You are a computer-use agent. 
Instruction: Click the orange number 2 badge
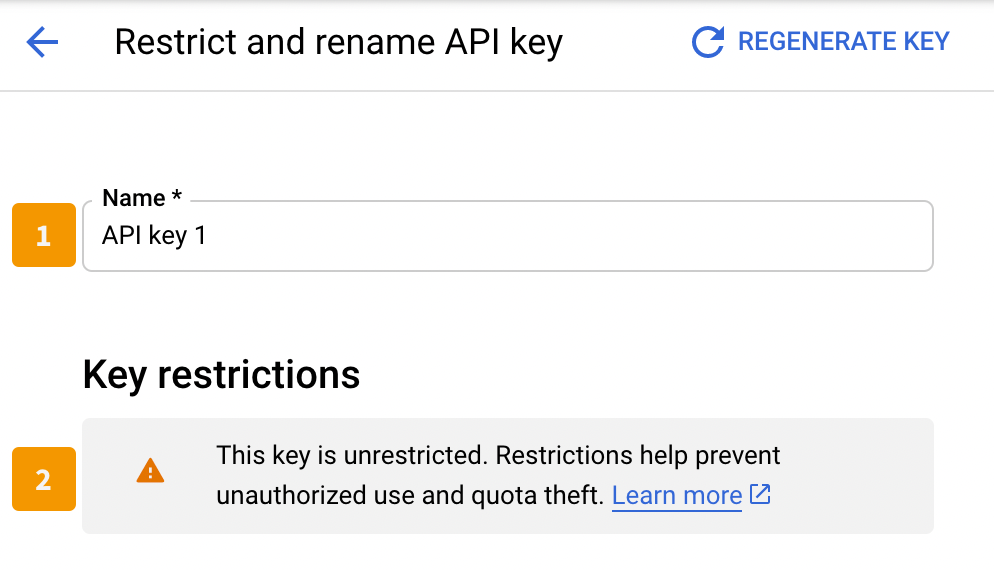click(x=44, y=479)
